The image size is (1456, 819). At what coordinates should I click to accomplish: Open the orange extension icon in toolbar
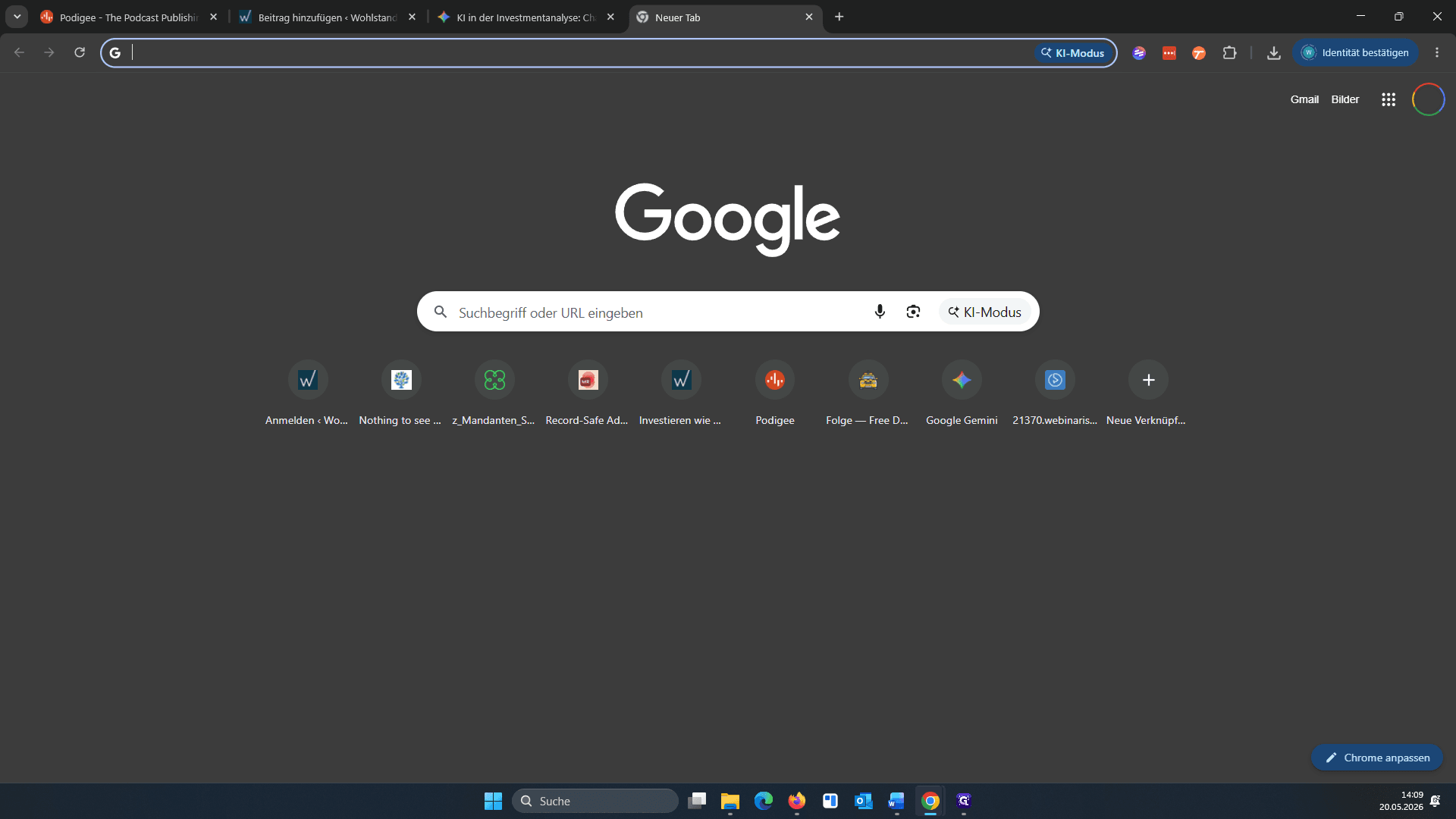tap(1199, 52)
